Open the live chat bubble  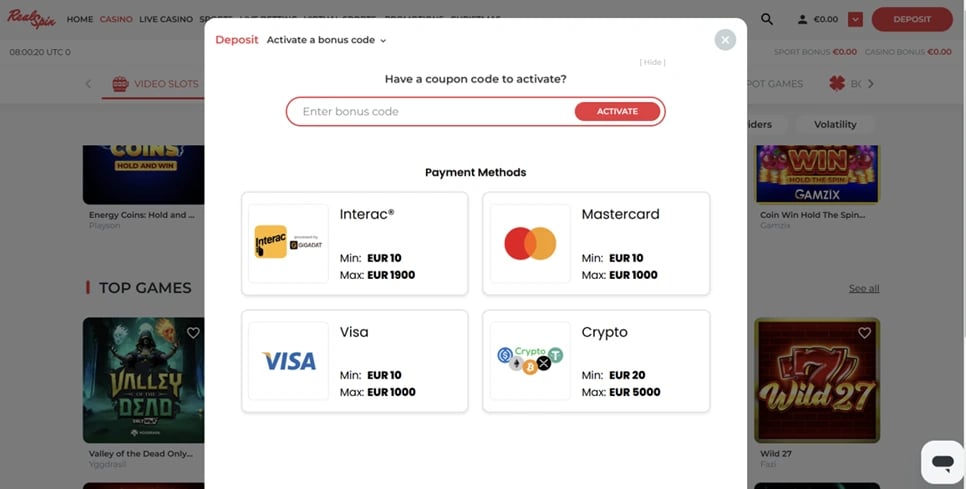coord(942,462)
